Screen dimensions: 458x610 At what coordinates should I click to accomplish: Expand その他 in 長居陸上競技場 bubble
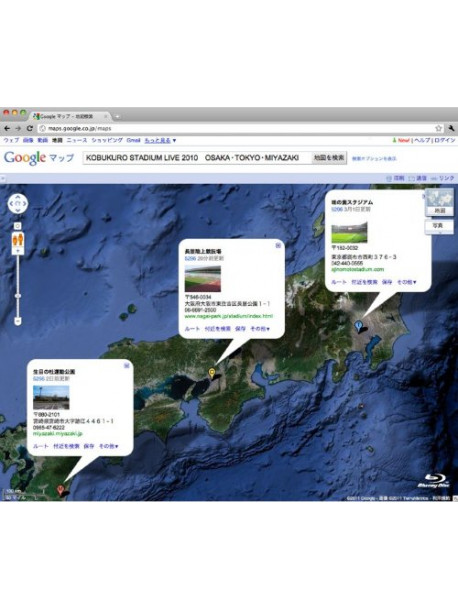260,329
